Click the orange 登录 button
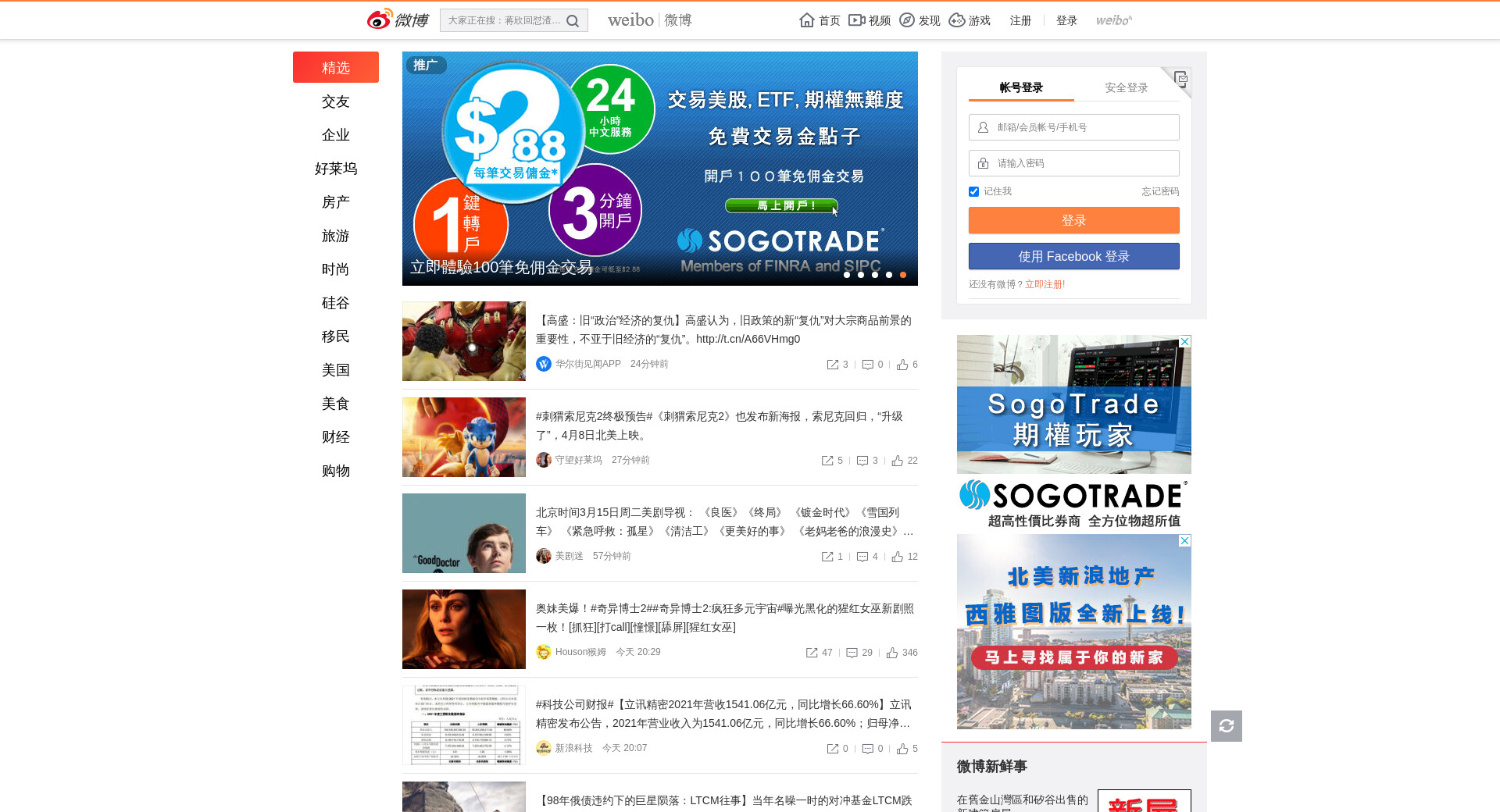Viewport: 1500px width, 812px height. click(x=1073, y=220)
